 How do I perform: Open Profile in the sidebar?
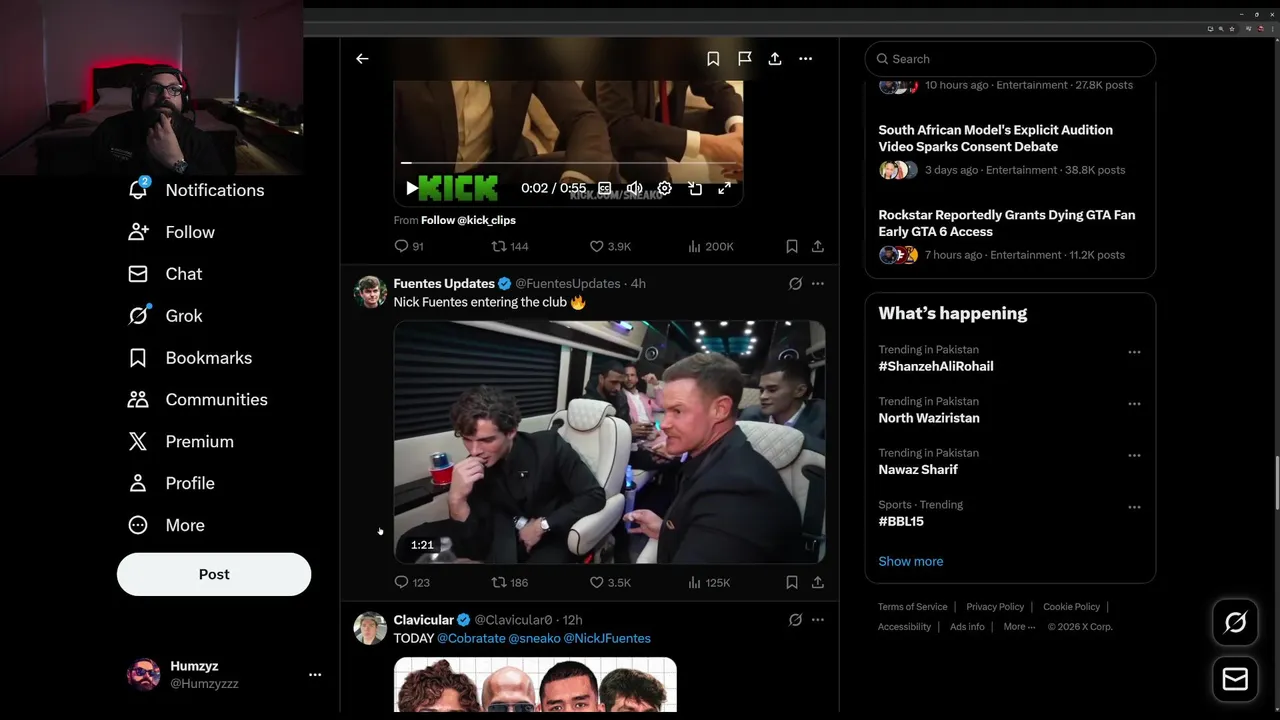pos(171,484)
